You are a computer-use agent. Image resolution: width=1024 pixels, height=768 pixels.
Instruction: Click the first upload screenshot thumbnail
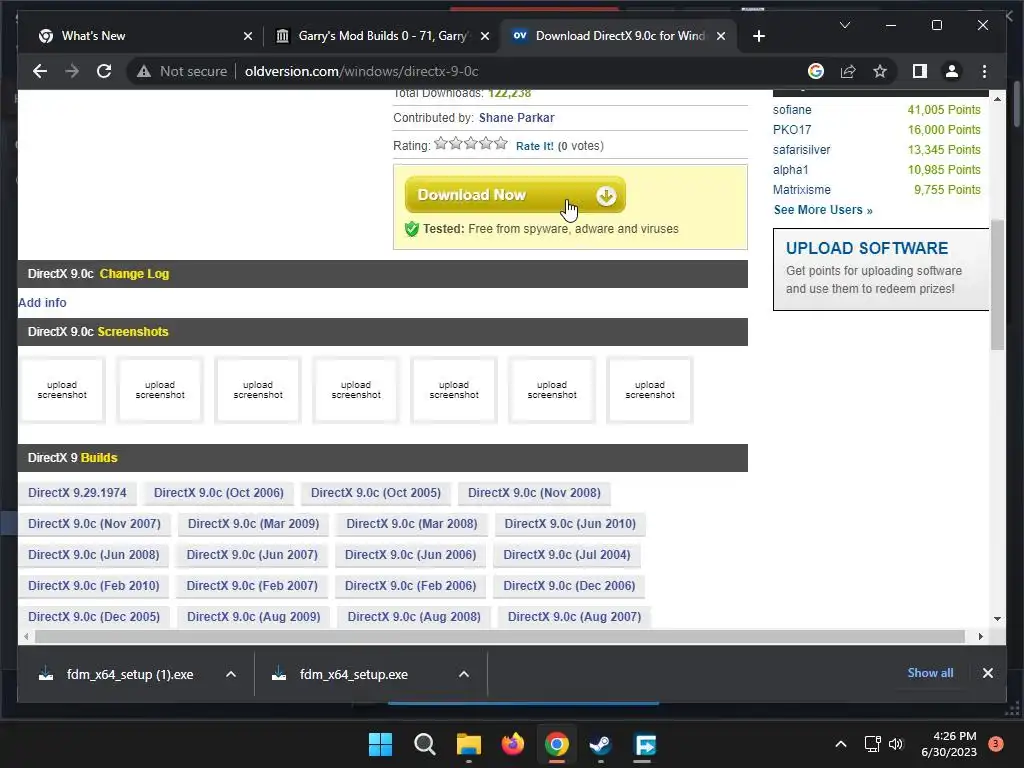[x=62, y=390]
